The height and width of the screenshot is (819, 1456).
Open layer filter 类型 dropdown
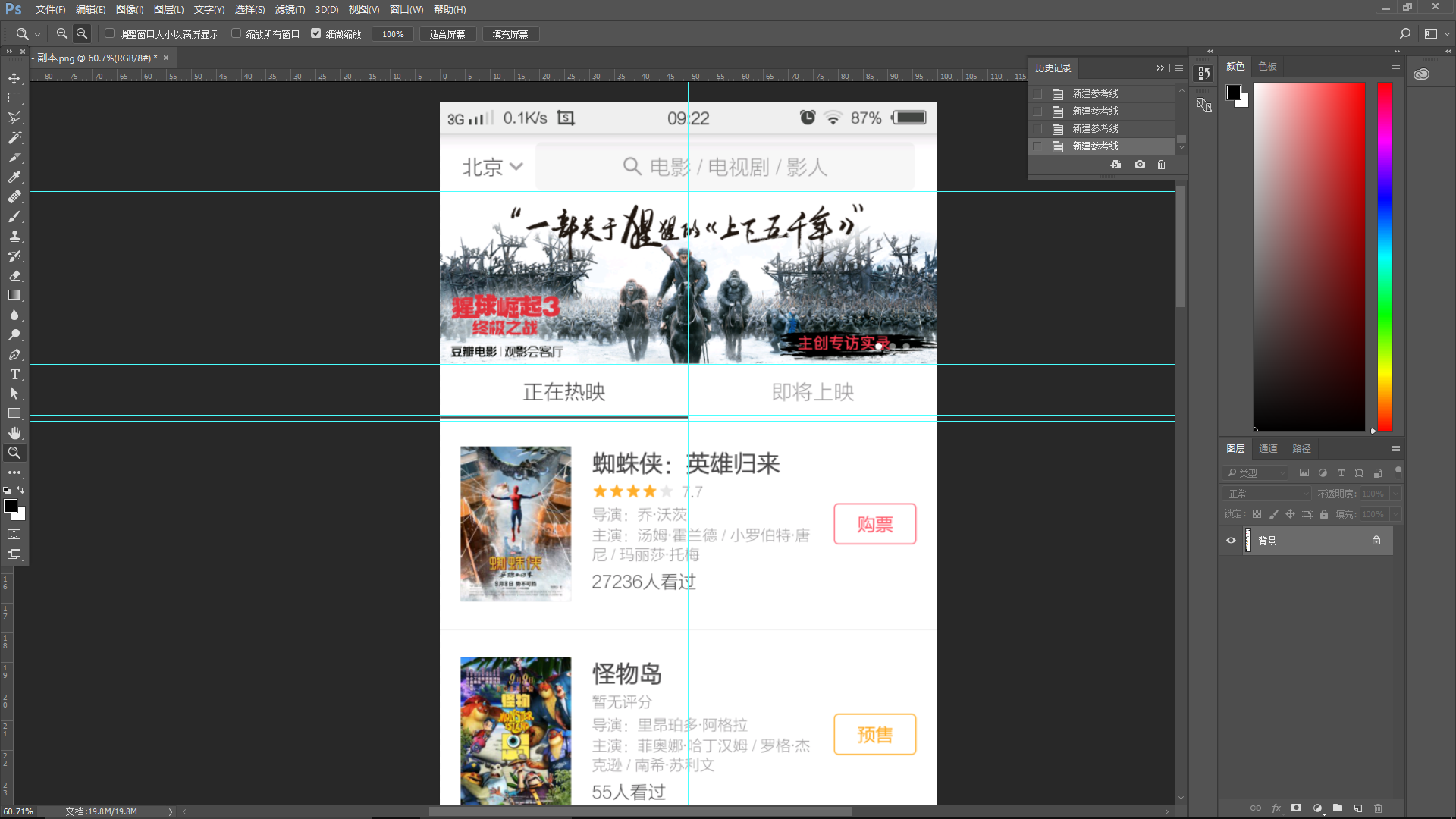1255,472
